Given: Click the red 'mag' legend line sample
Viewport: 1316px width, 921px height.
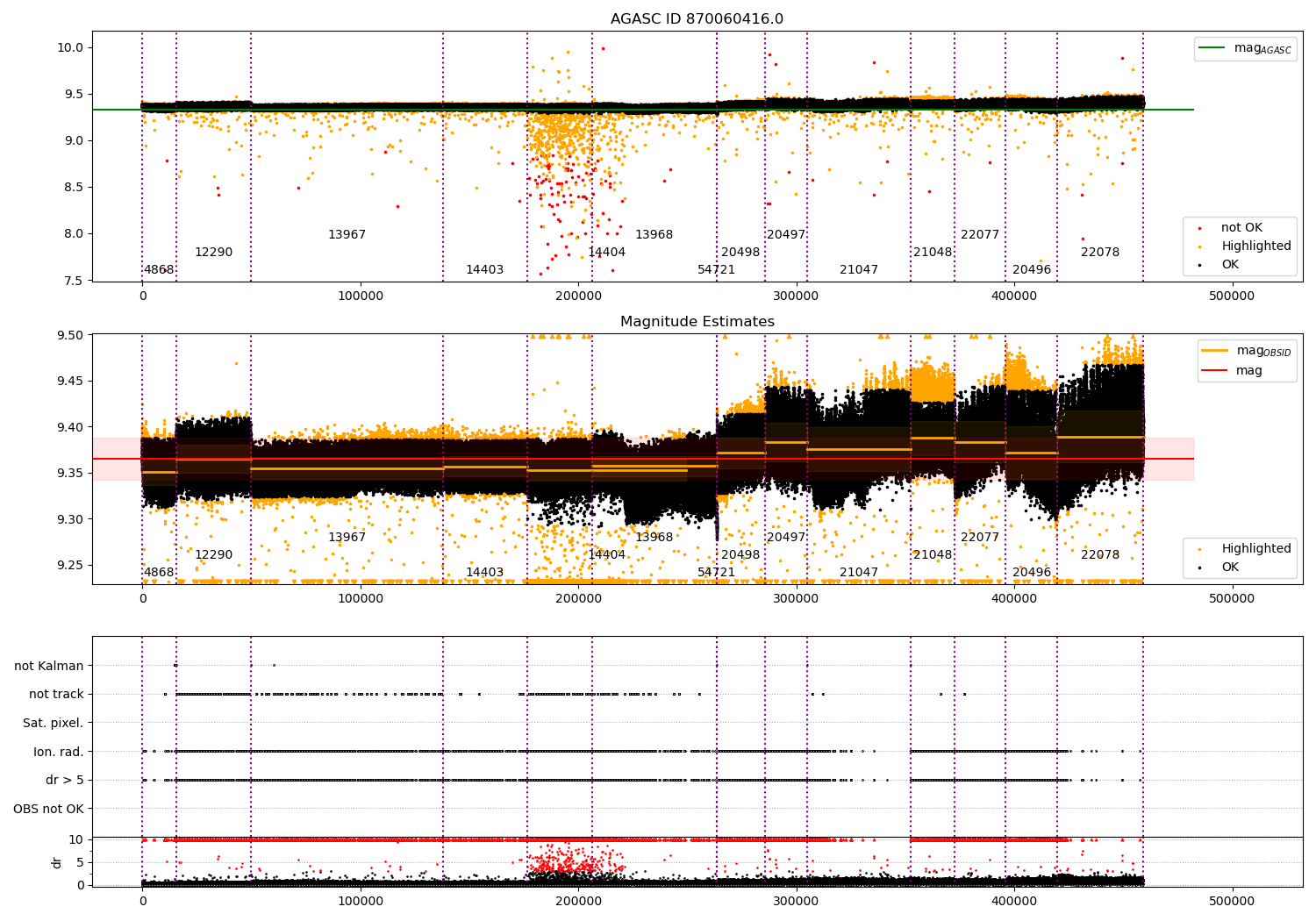Looking at the screenshot, I should click(1214, 371).
